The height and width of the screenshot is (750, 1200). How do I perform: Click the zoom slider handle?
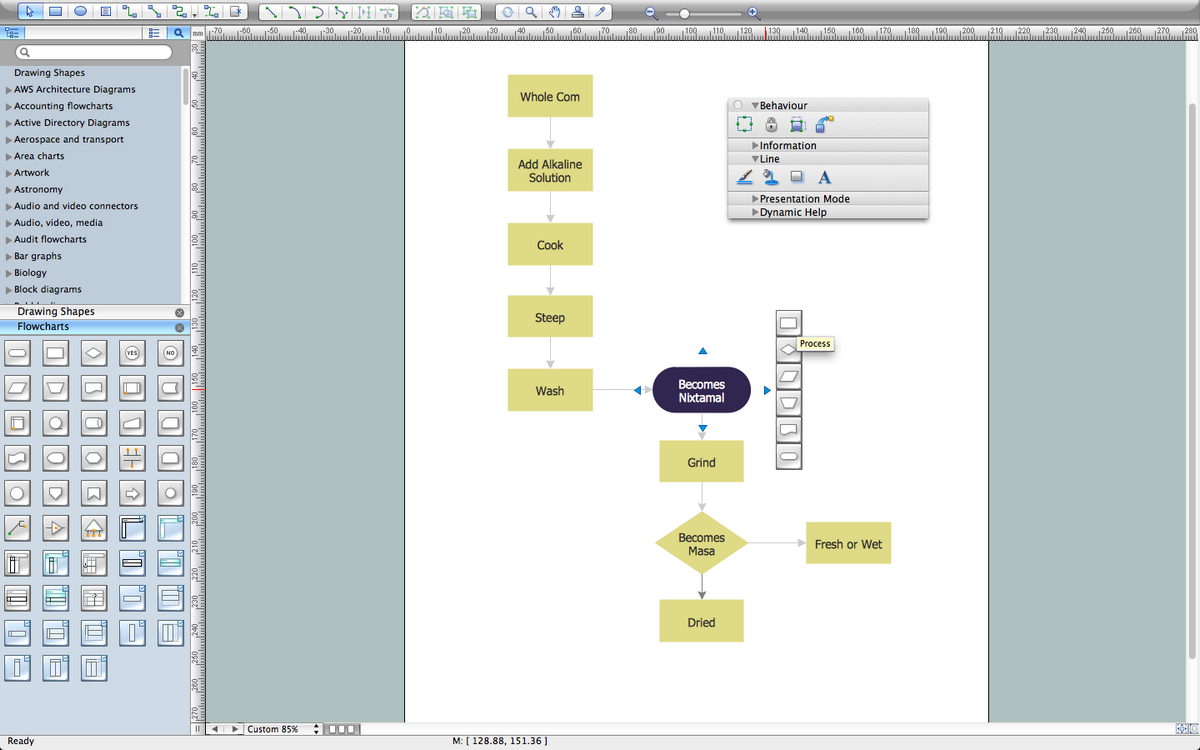(684, 14)
